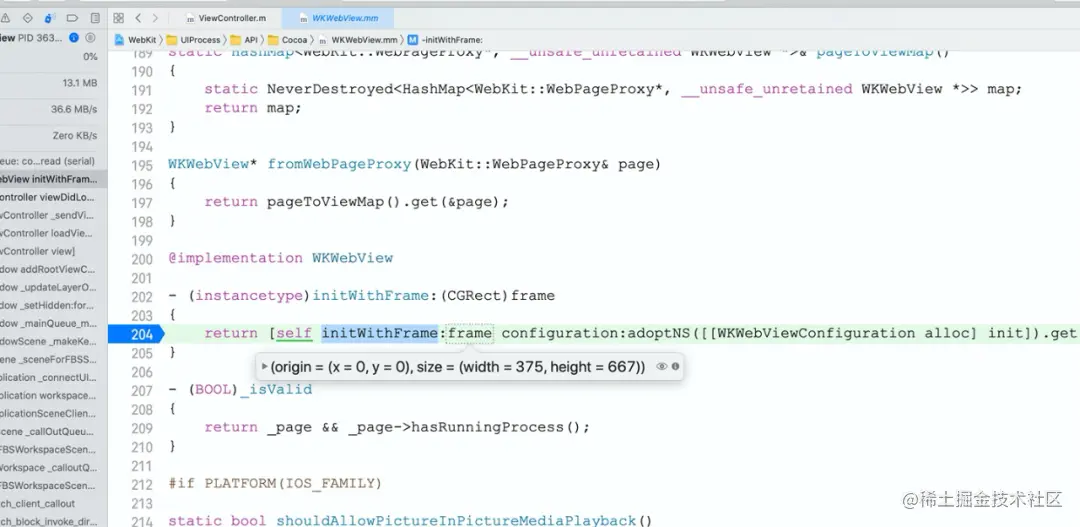Click the dotted-boxed frame variable on line 204
This screenshot has height=527, width=1080.
(470, 333)
